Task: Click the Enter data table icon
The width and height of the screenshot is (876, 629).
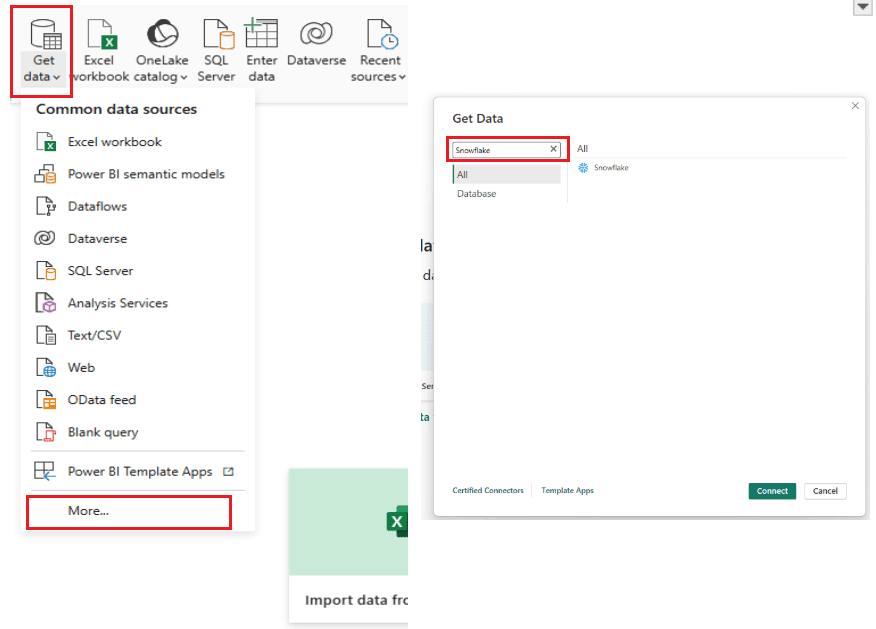Action: pyautogui.click(x=261, y=33)
